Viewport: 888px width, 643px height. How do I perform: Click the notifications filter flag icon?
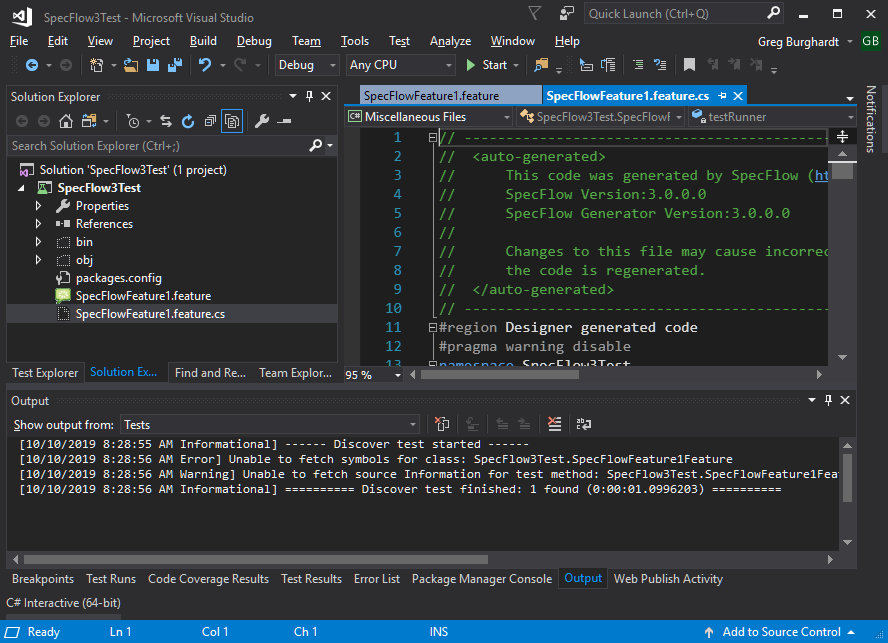[x=535, y=13]
